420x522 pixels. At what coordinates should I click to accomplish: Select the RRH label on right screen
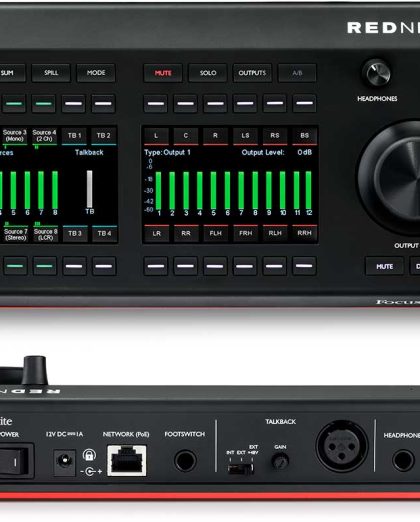click(304, 233)
